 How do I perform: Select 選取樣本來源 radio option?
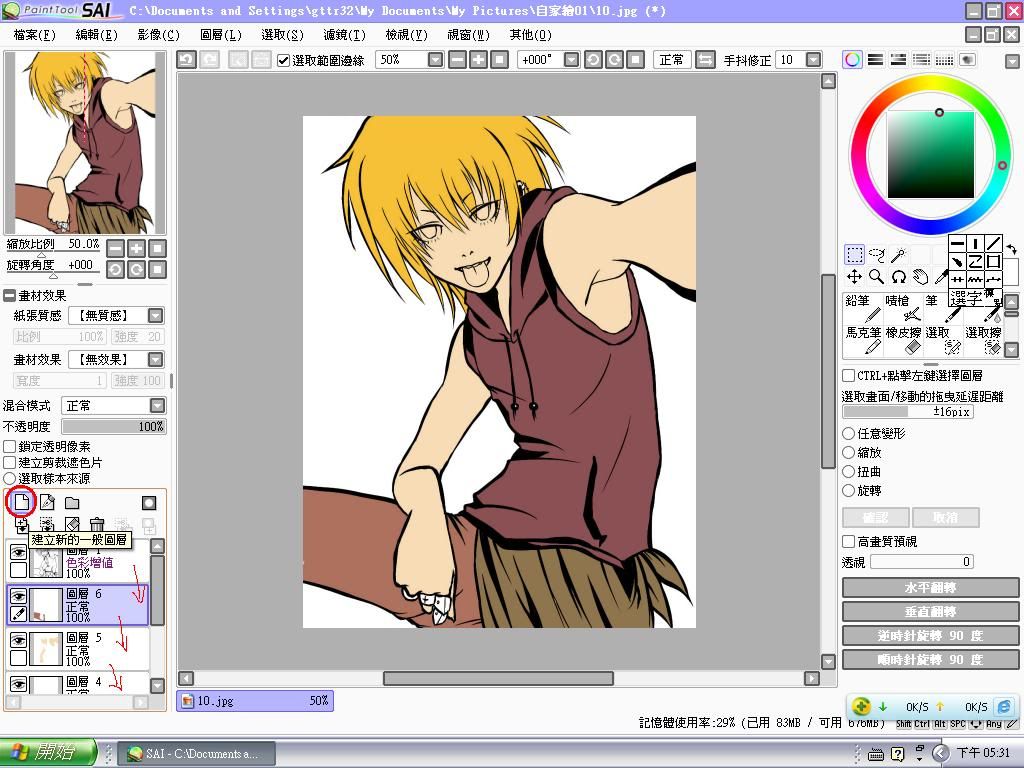pyautogui.click(x=10, y=479)
